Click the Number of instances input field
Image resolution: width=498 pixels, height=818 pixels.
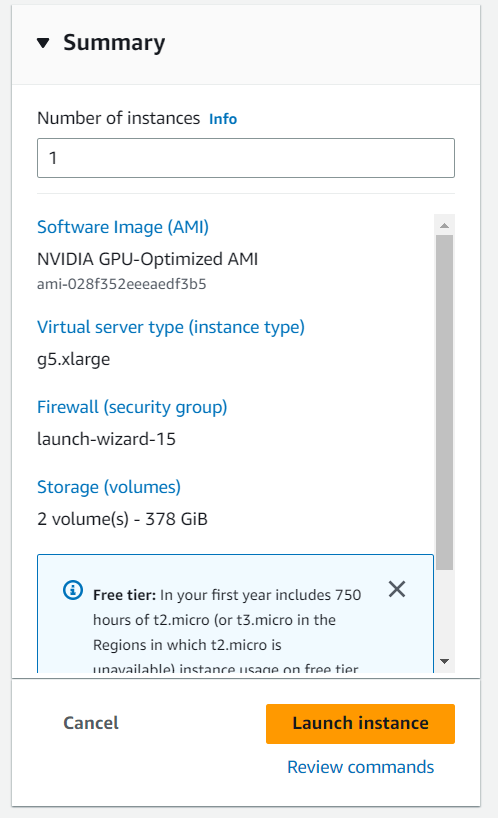click(246, 158)
